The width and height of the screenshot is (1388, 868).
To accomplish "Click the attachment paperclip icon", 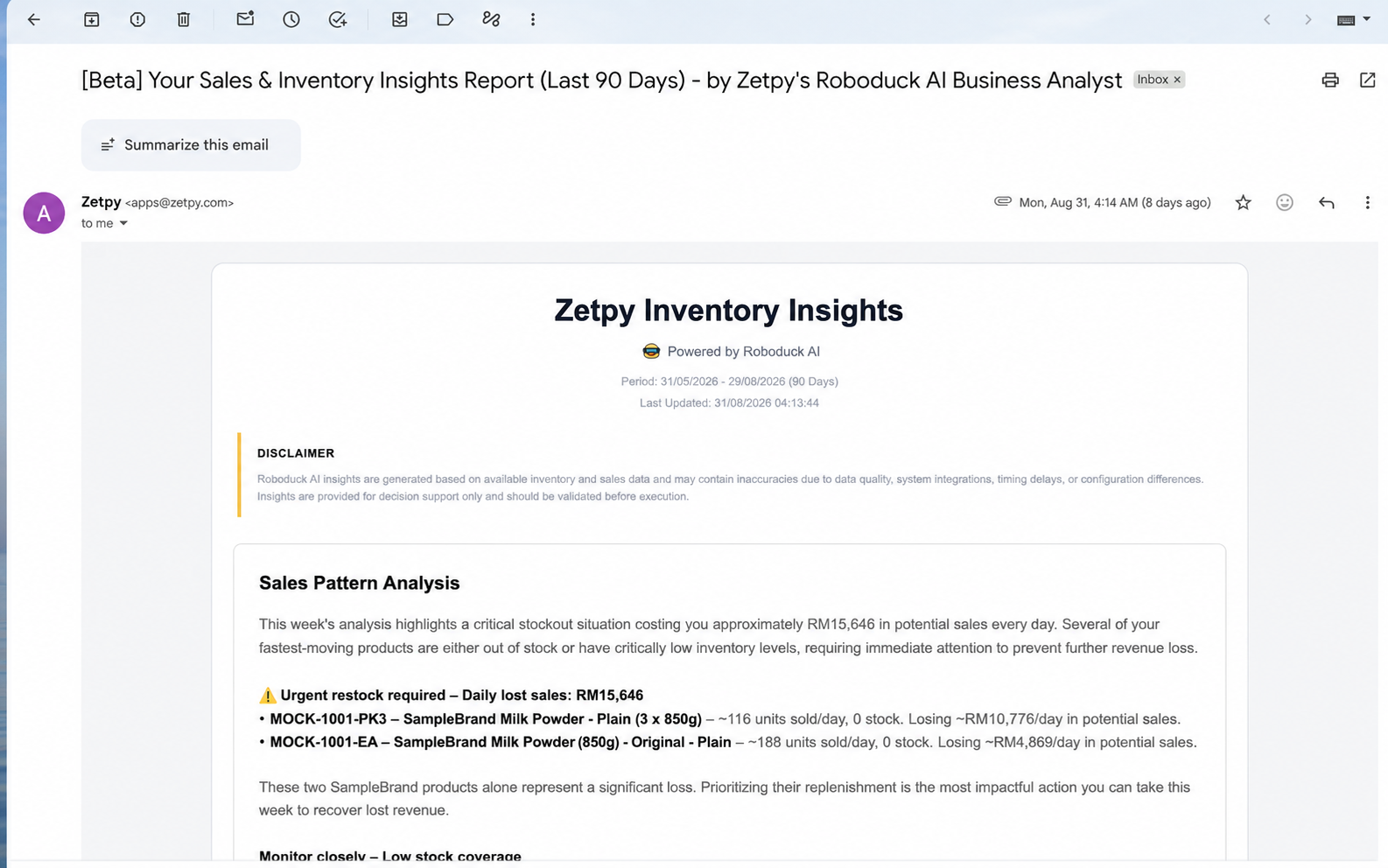I will click(1003, 201).
